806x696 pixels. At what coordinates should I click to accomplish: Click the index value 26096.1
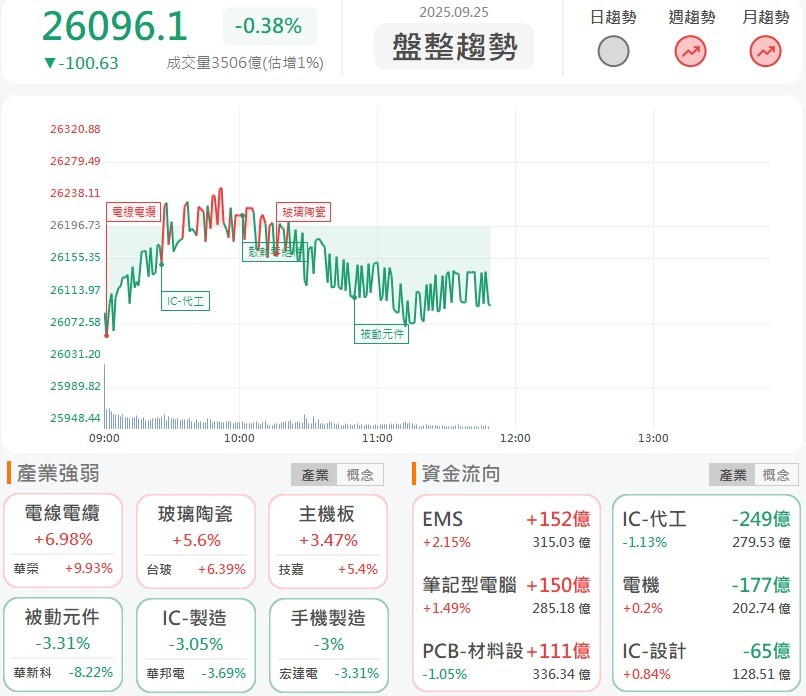114,26
